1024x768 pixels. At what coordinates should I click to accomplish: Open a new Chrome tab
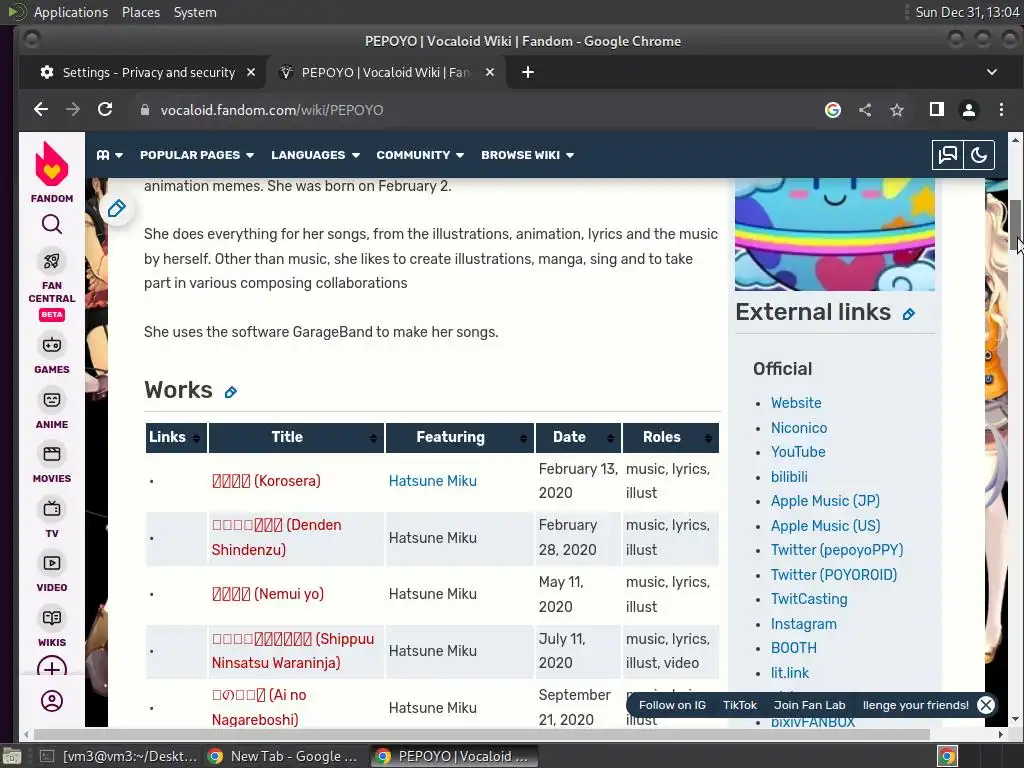point(528,72)
